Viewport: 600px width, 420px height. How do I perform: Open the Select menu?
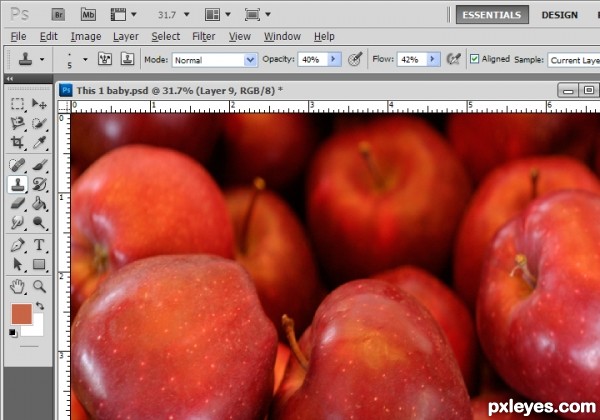pyautogui.click(x=165, y=37)
